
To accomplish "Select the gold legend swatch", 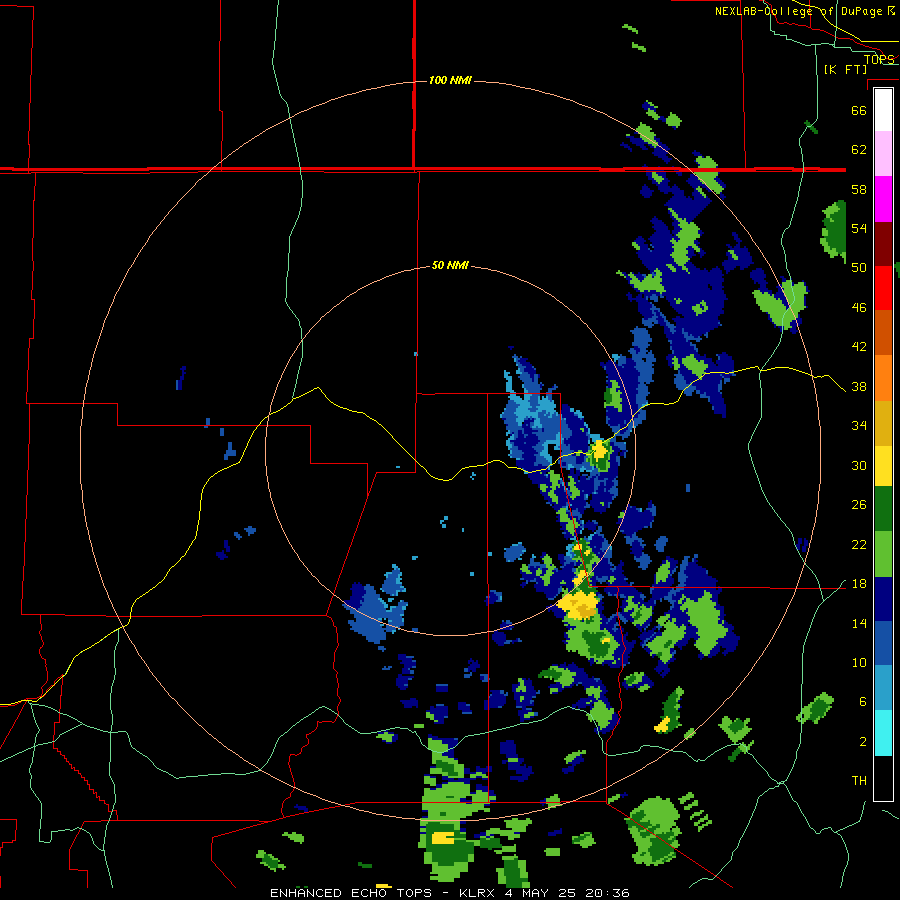I will click(x=883, y=423).
